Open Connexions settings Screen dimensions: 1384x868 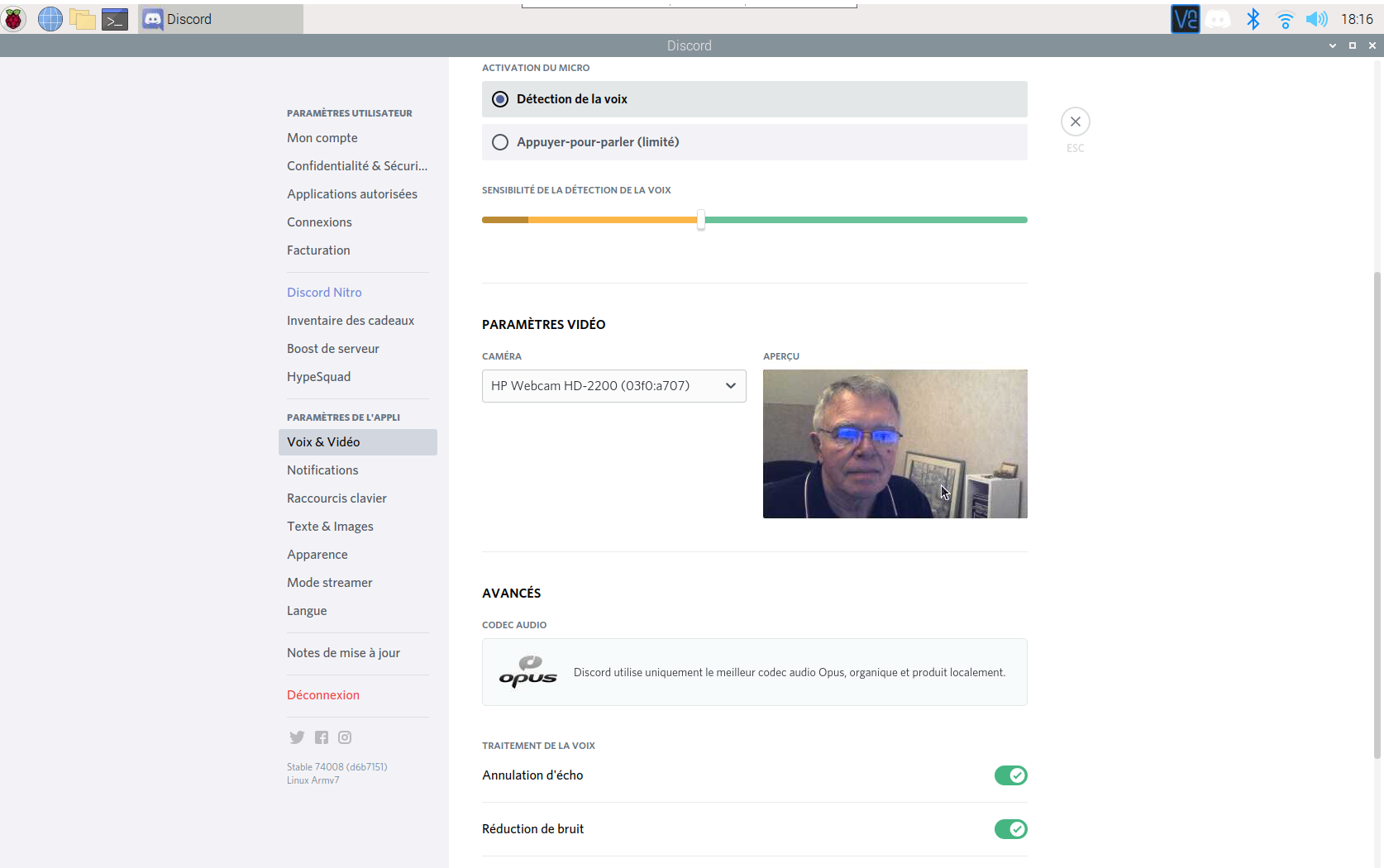pyautogui.click(x=357, y=222)
